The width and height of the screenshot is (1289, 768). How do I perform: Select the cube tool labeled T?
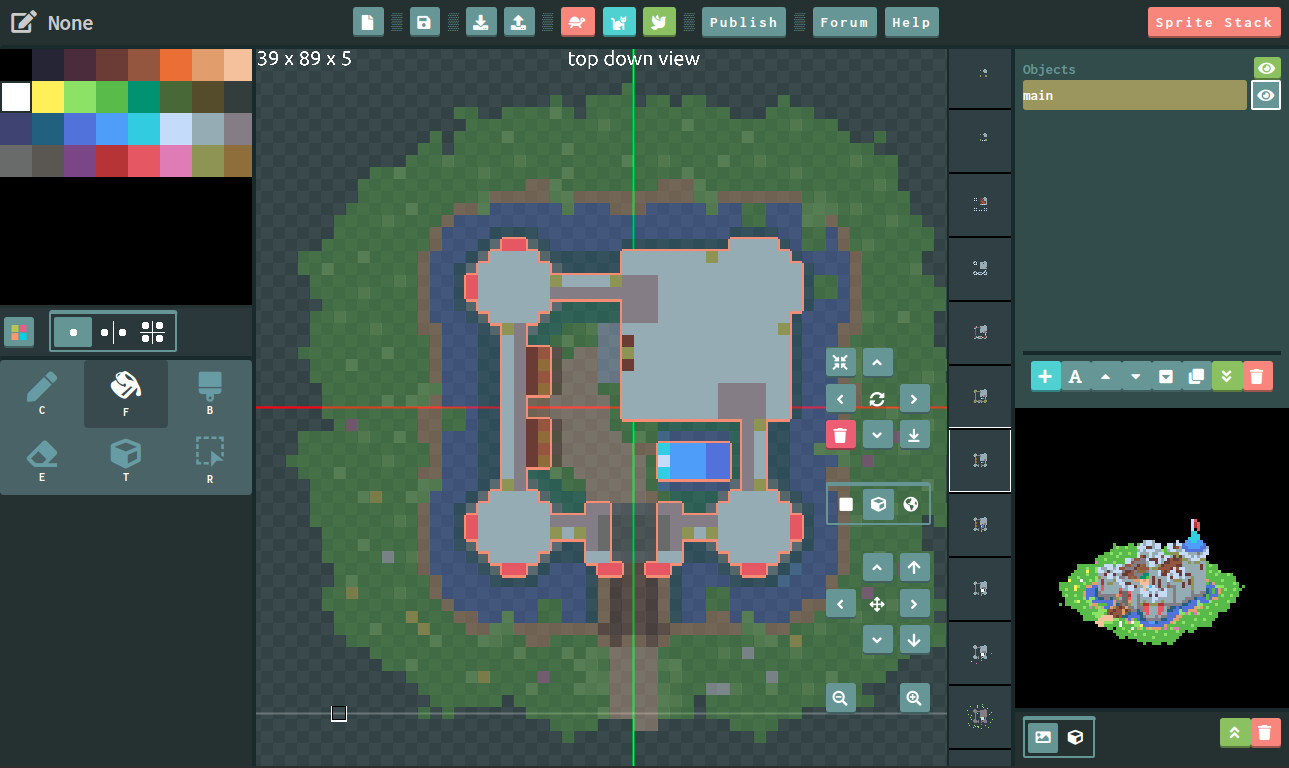(x=126, y=460)
